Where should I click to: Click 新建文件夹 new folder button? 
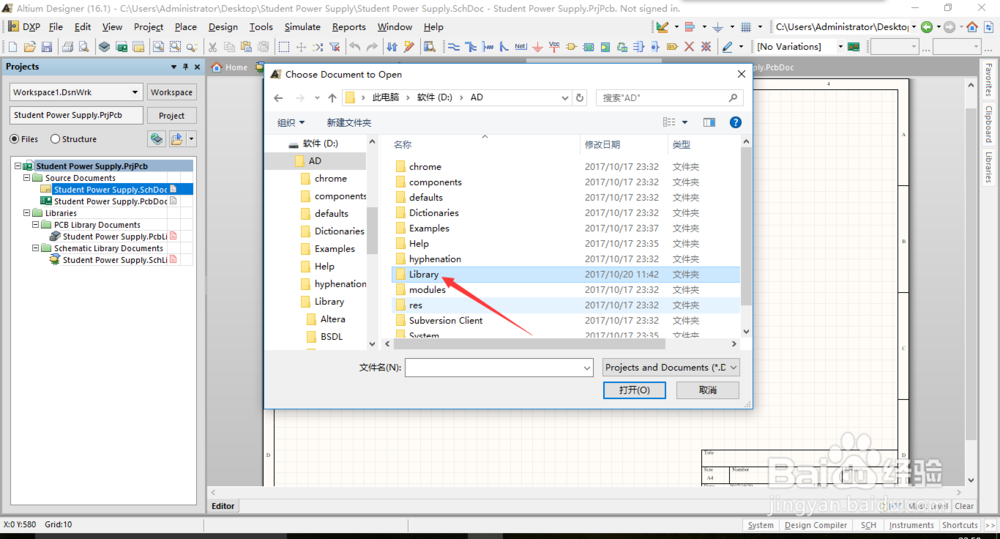[x=349, y=122]
